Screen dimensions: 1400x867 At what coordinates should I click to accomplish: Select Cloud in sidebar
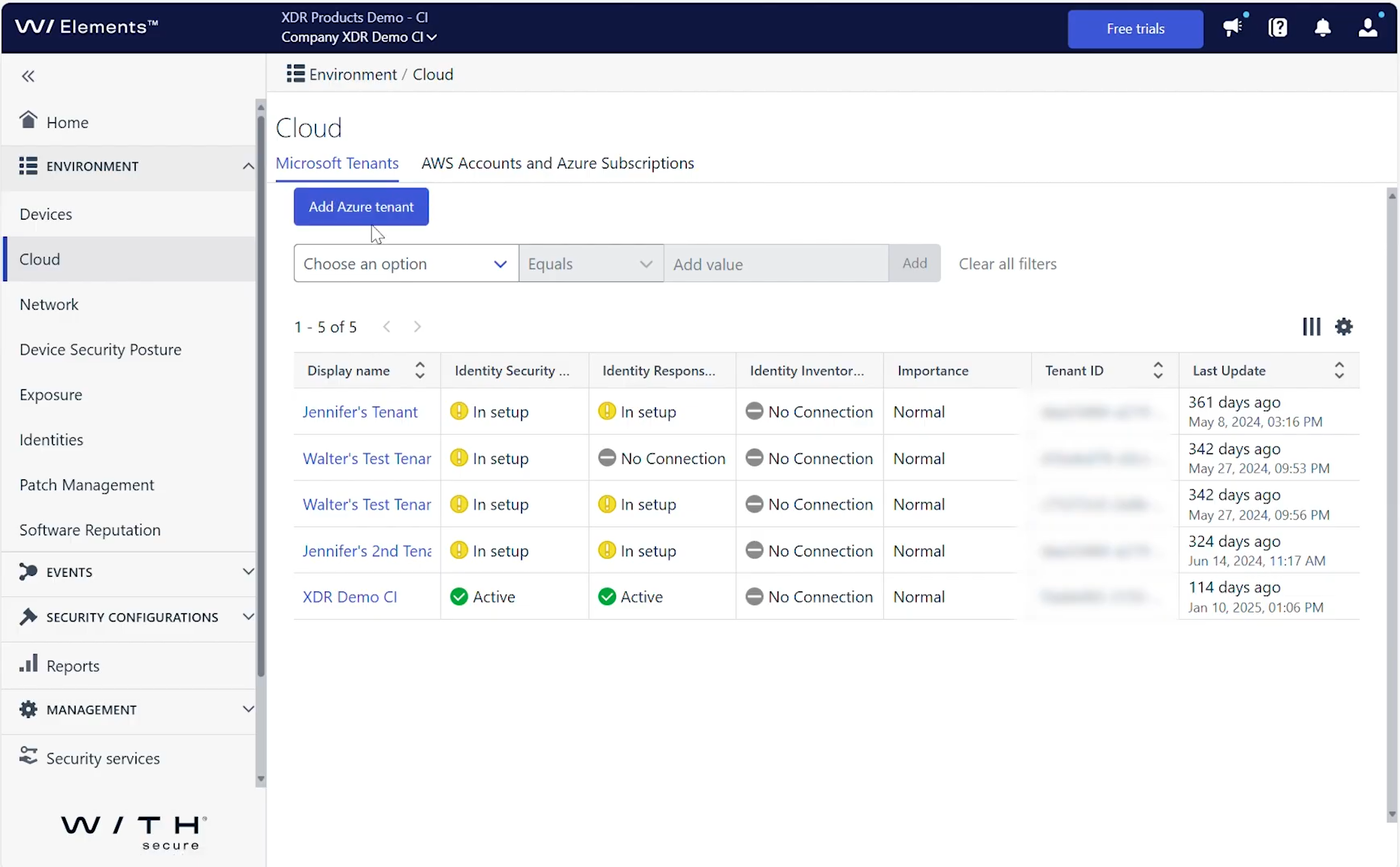click(129, 259)
